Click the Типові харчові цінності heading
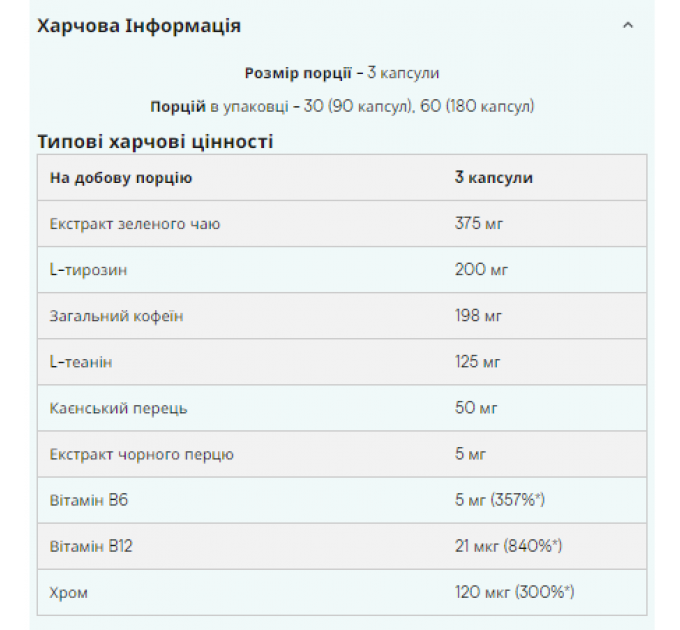This screenshot has width=680, height=630. (155, 141)
